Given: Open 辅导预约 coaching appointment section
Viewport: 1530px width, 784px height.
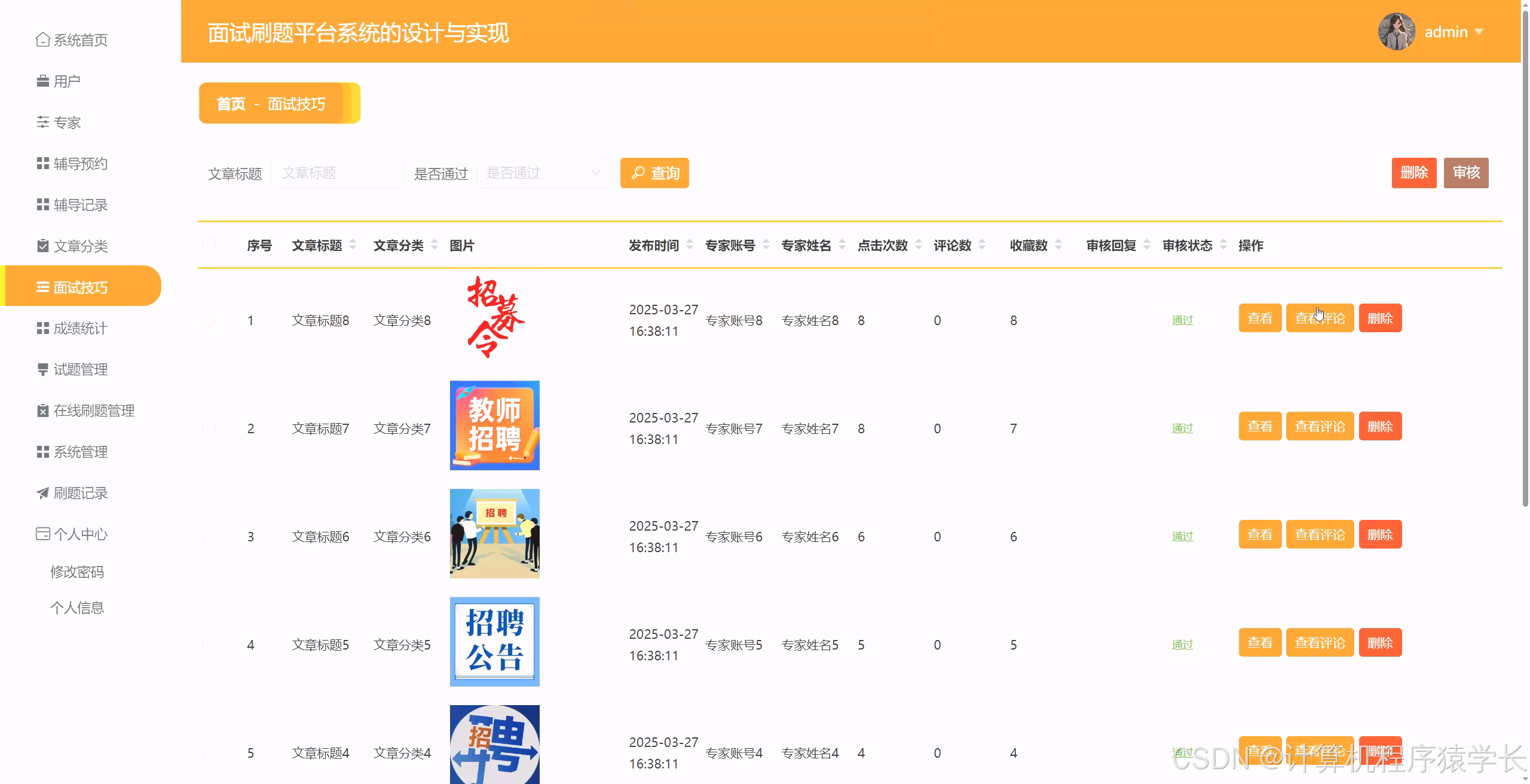Looking at the screenshot, I should [x=80, y=163].
